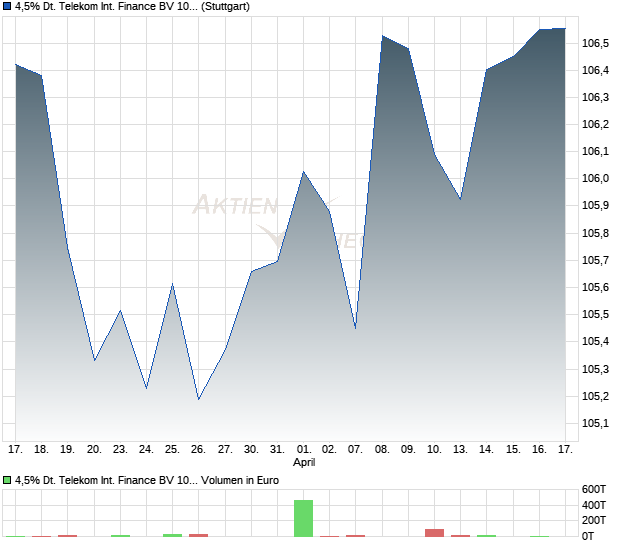Click the price dip on the 07th
Image resolution: width=620 pixels, height=546 pixels.
(355, 328)
